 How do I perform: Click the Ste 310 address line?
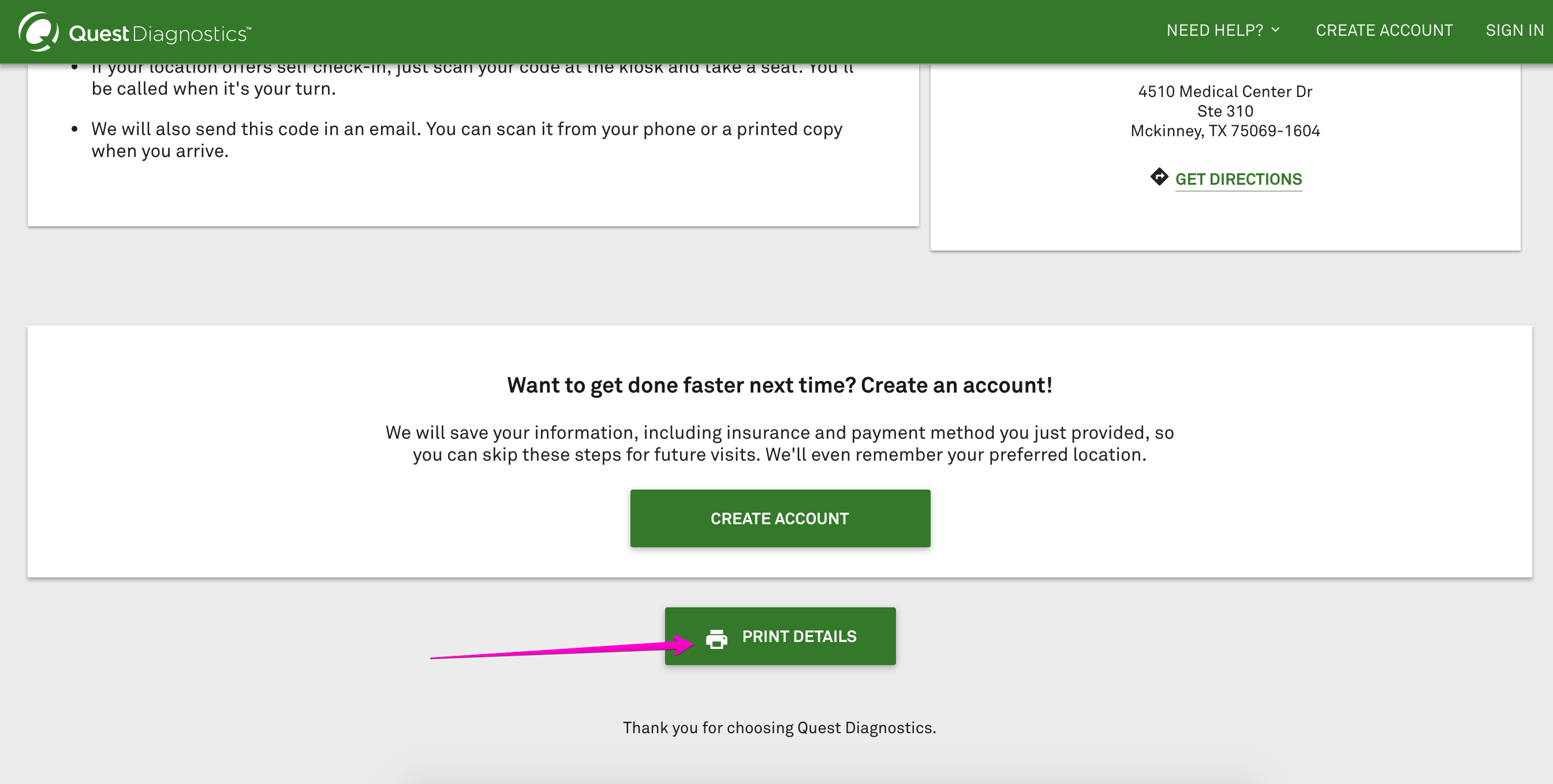[x=1225, y=111]
